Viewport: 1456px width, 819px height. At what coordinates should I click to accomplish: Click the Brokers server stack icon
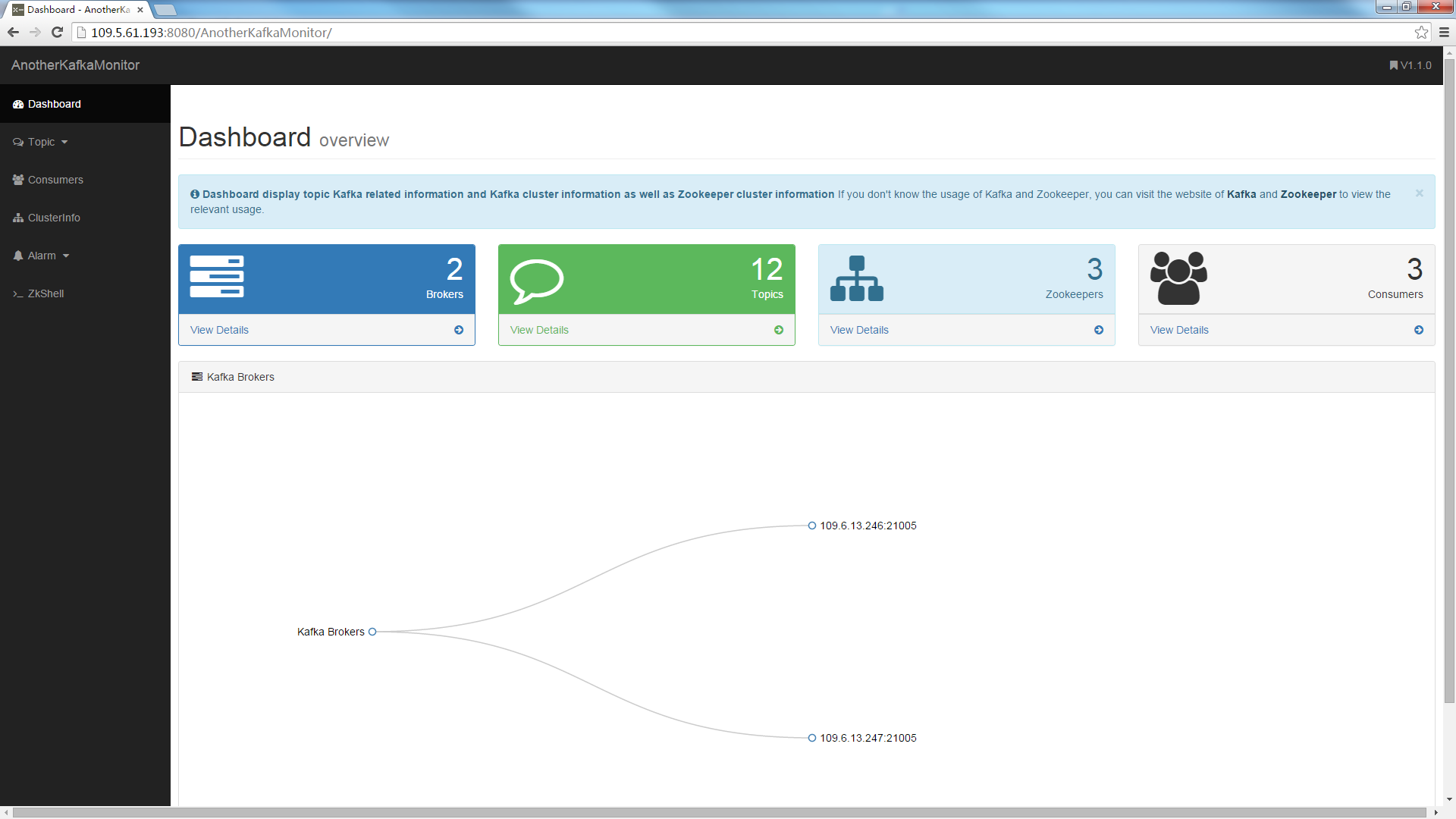click(217, 277)
